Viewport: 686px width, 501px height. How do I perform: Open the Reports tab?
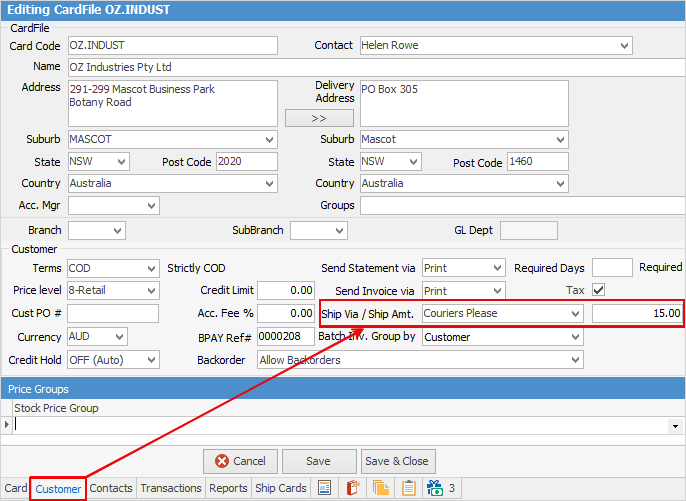point(228,488)
